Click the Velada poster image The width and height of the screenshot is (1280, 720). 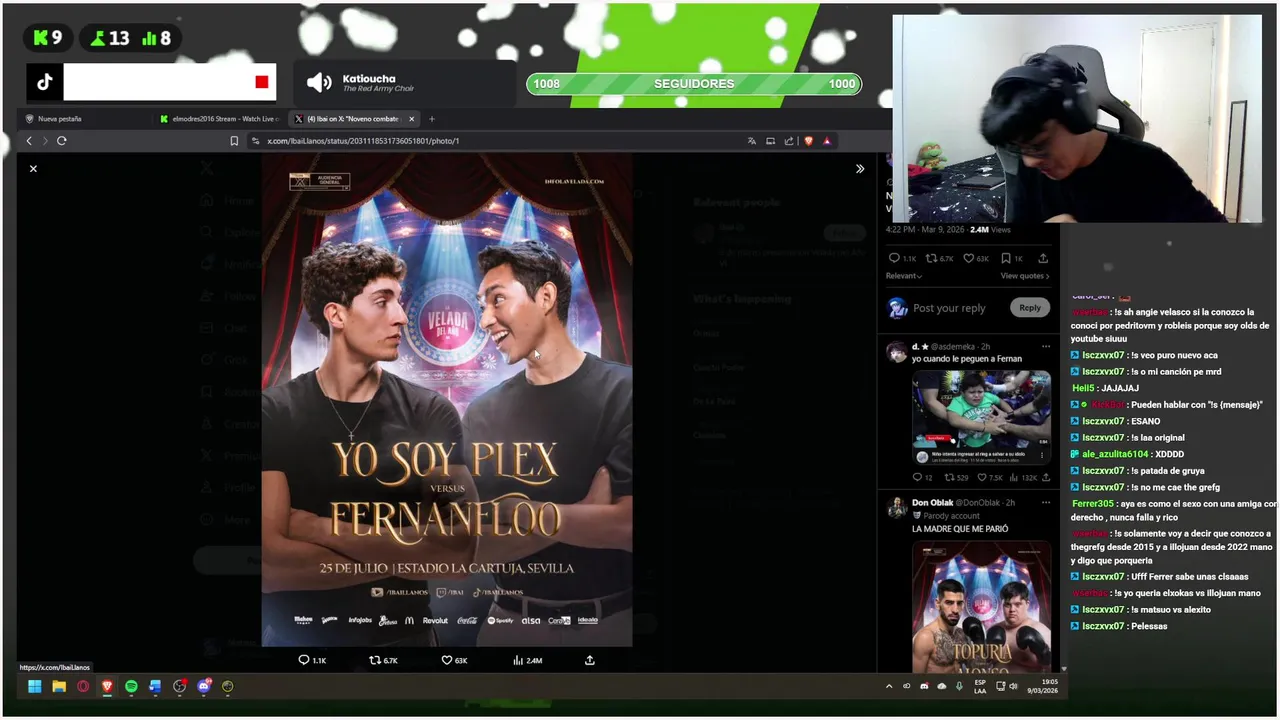pyautogui.click(x=447, y=400)
